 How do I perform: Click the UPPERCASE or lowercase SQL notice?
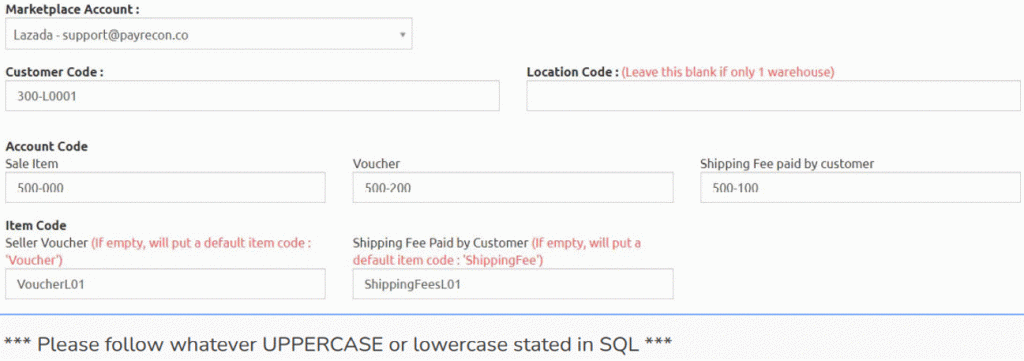pos(338,344)
